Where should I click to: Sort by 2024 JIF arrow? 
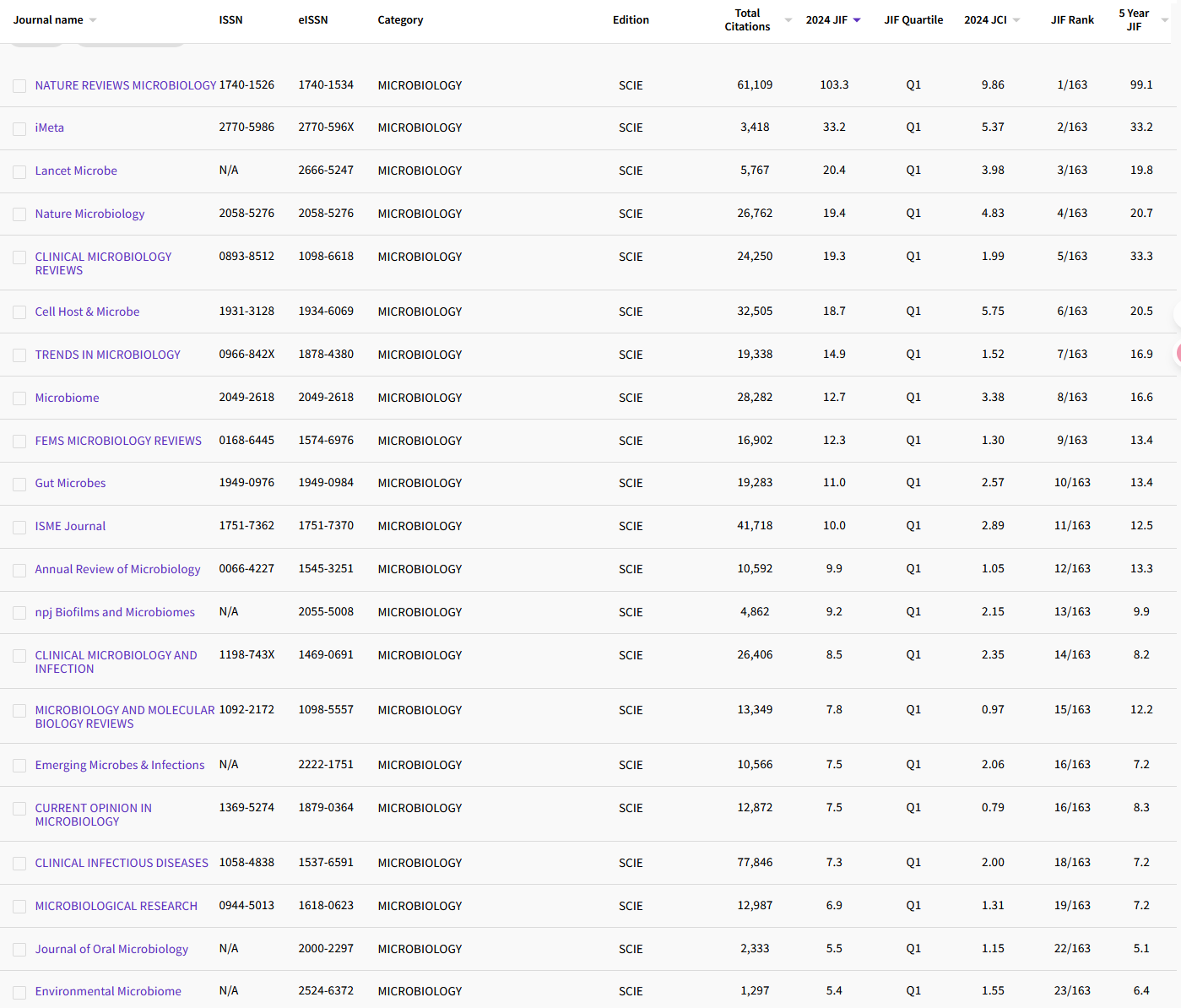[x=857, y=20]
